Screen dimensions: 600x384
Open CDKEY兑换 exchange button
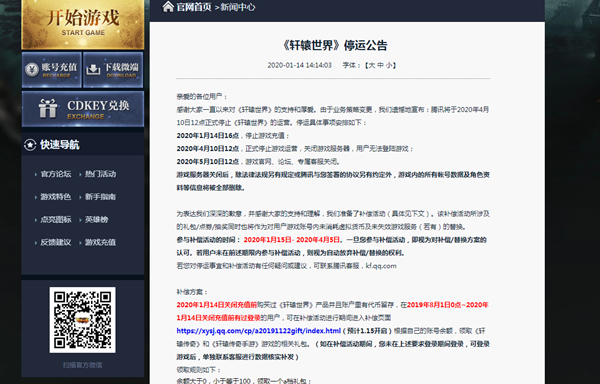coord(83,109)
